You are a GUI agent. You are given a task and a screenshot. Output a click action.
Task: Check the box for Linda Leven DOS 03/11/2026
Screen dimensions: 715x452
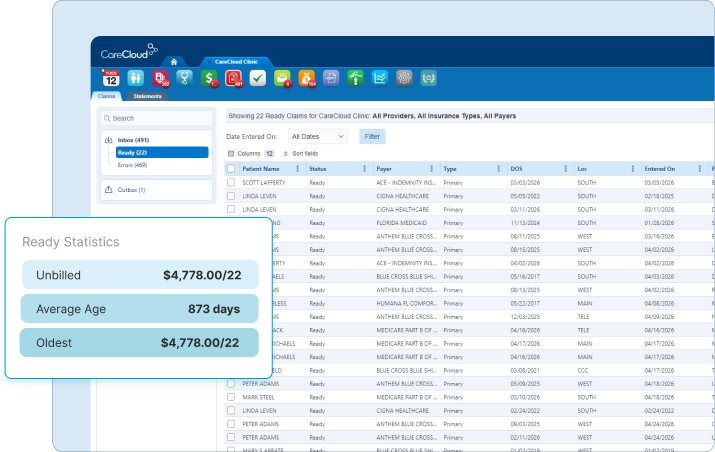pyautogui.click(x=231, y=209)
